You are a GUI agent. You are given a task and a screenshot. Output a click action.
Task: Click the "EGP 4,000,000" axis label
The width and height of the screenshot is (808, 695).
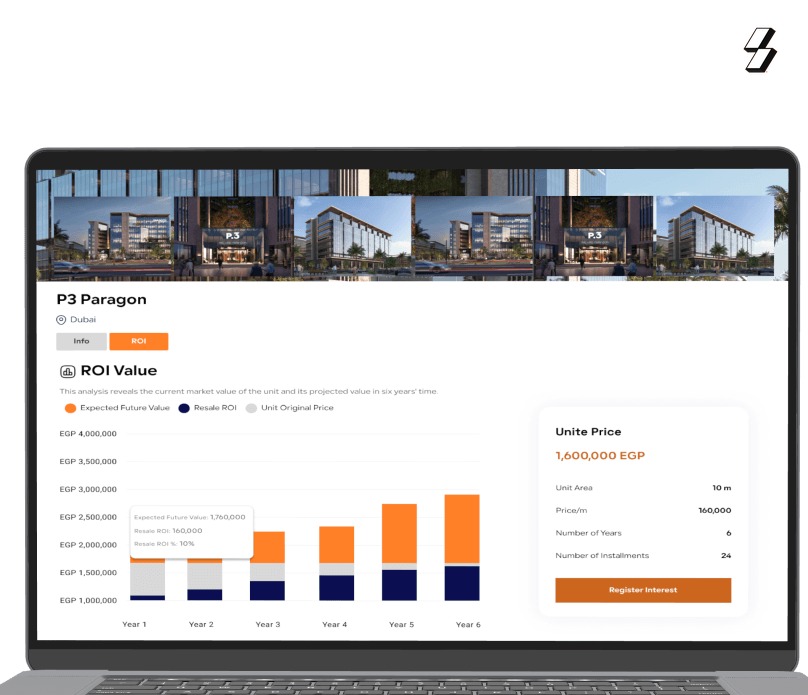[88, 434]
